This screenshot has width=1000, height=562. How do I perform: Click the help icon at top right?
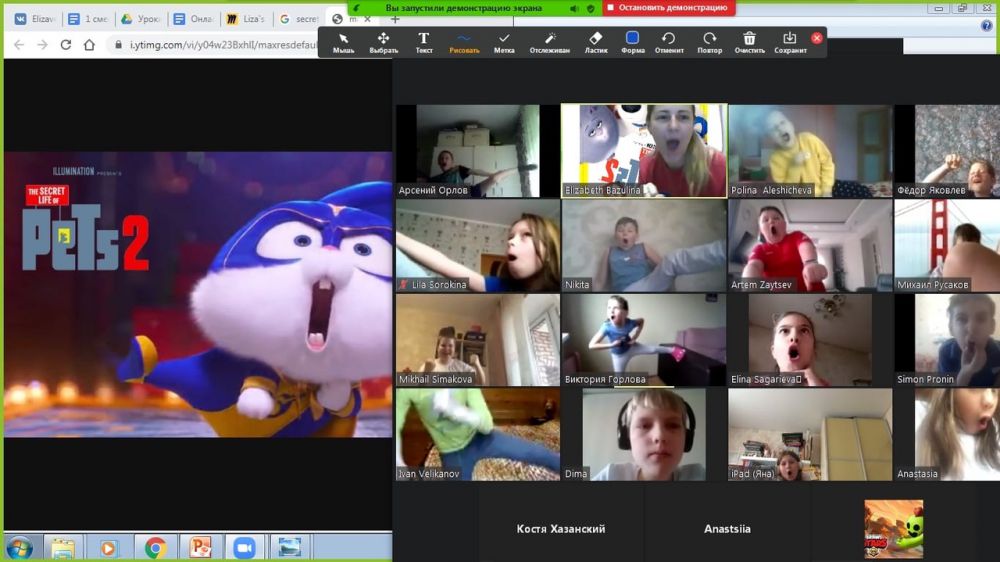tap(987, 26)
